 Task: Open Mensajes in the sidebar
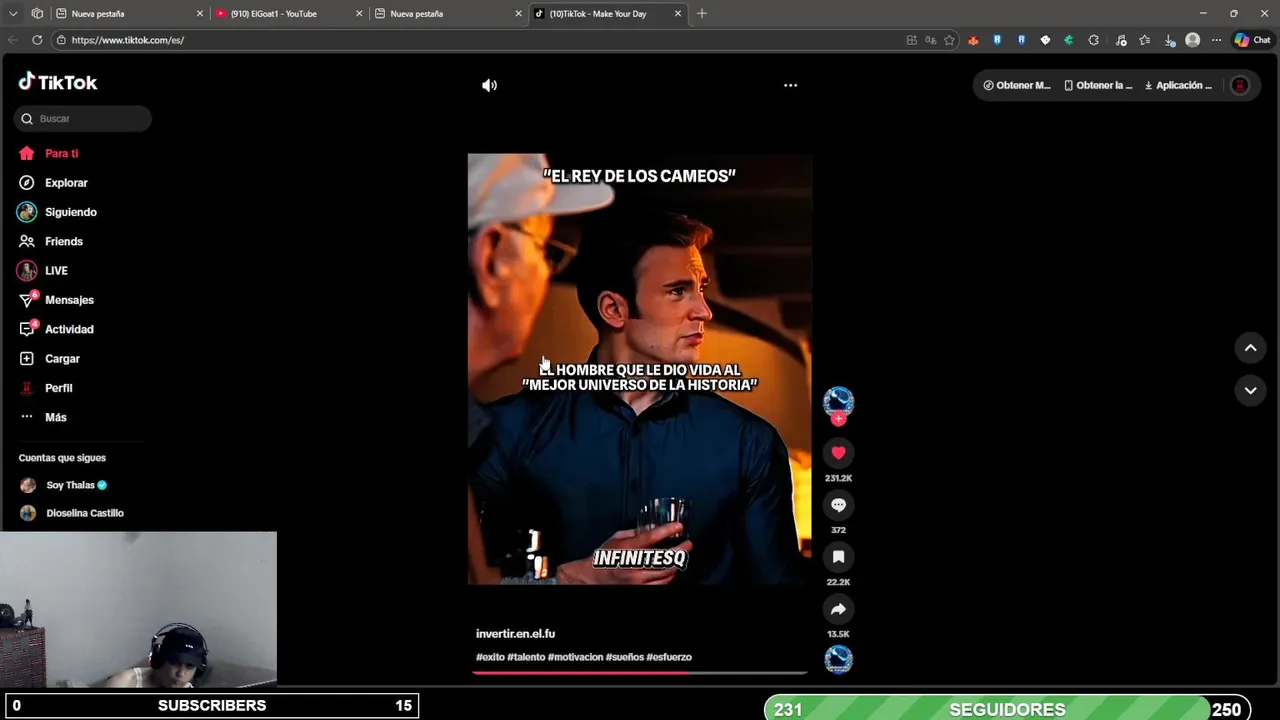pyautogui.click(x=69, y=300)
